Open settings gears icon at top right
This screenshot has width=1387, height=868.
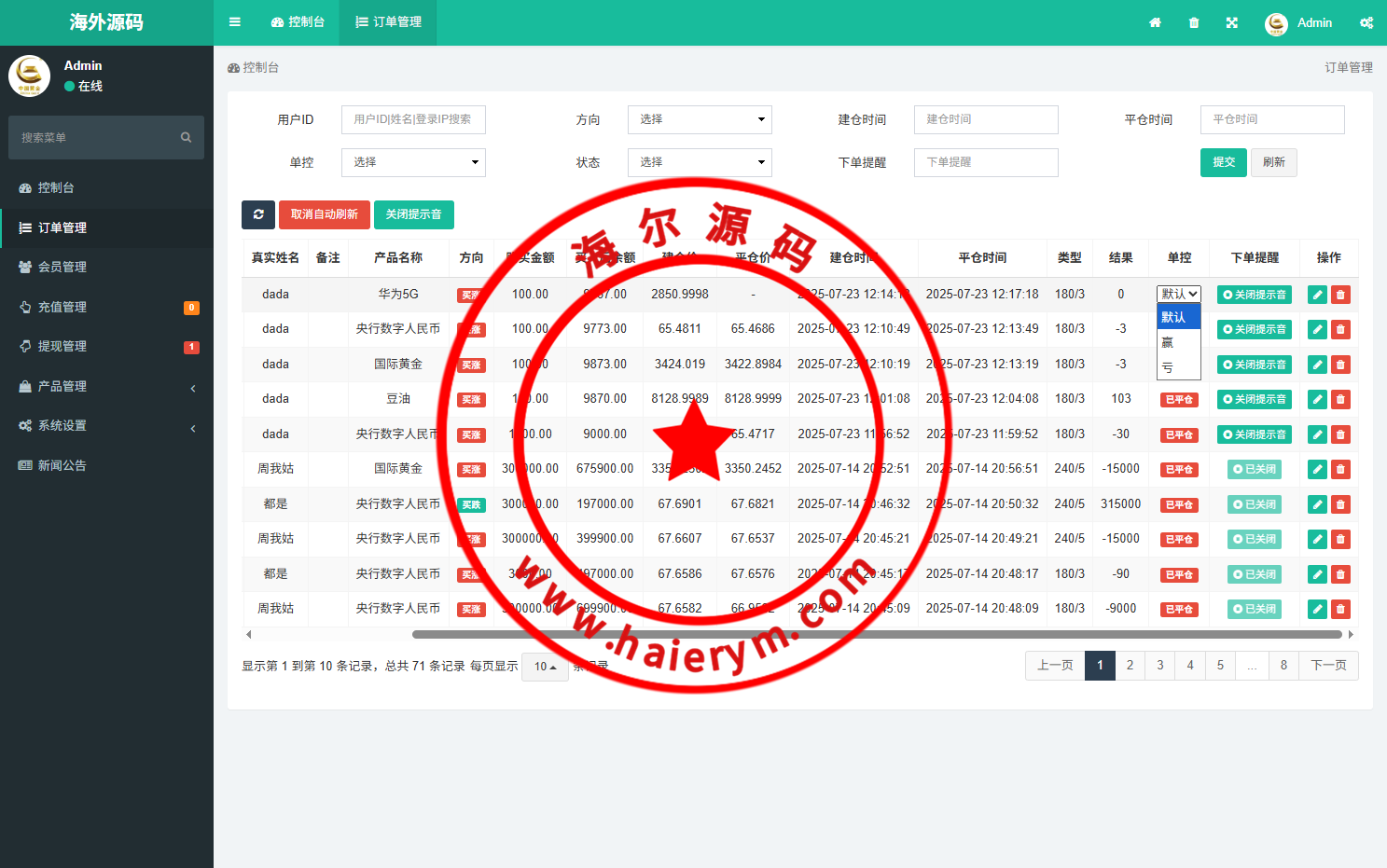[1366, 22]
